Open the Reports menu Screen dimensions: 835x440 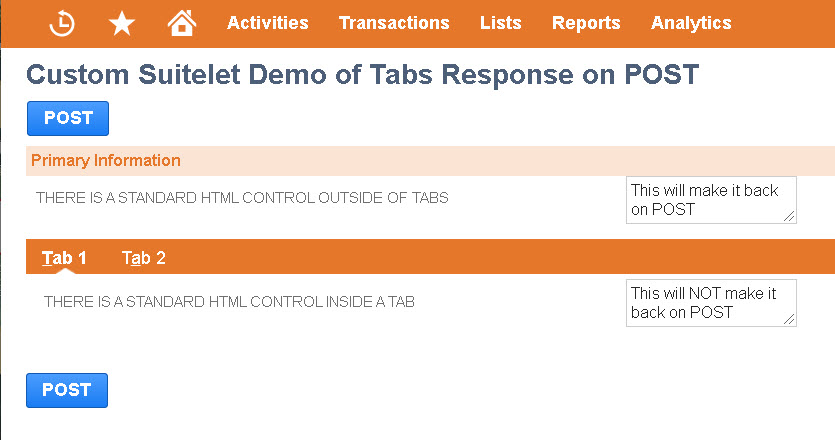click(586, 23)
